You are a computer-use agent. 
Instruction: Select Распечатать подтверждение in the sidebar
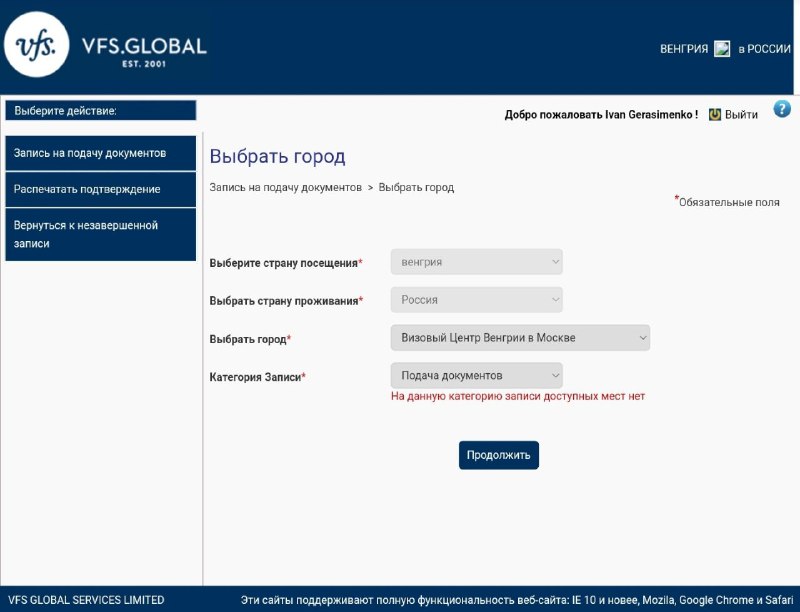pyautogui.click(x=101, y=189)
